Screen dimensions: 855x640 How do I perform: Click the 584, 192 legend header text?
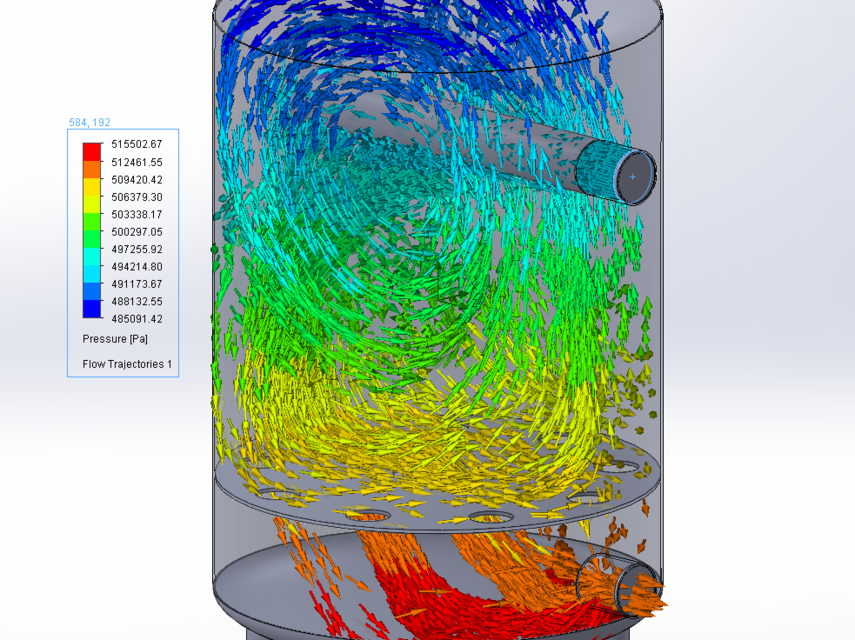[89, 121]
